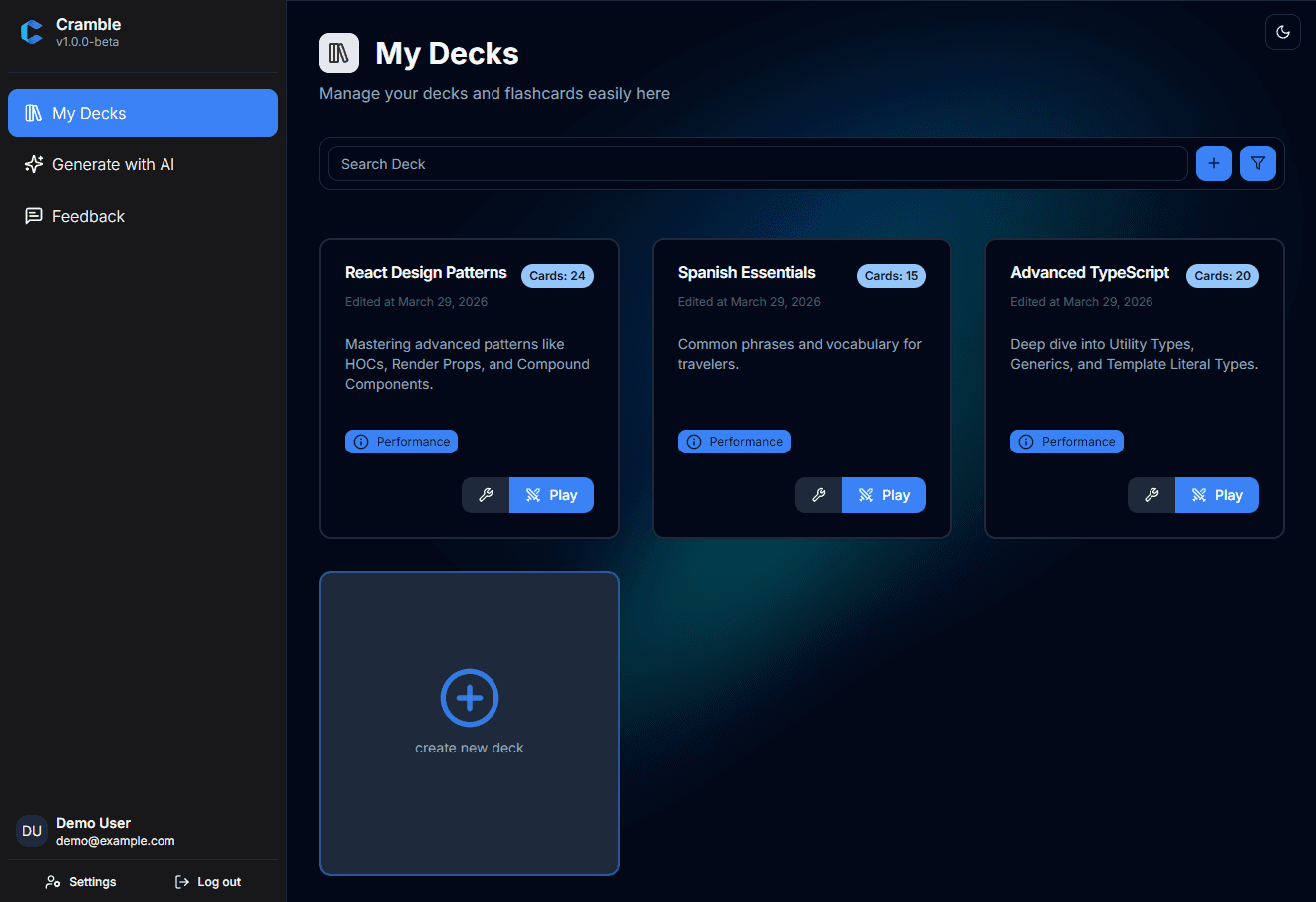
Task: Click the Cards: 15 badge
Action: (891, 276)
